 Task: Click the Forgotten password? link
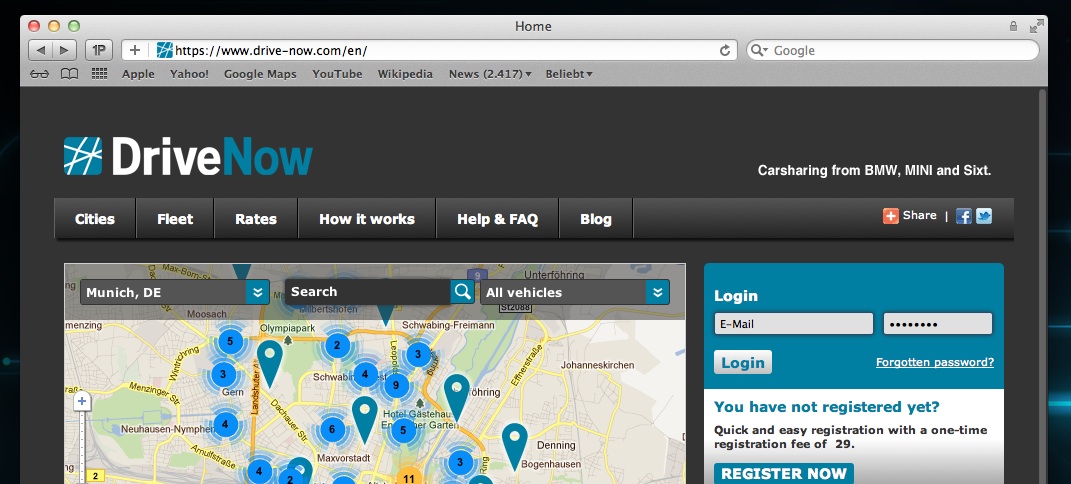click(935, 362)
